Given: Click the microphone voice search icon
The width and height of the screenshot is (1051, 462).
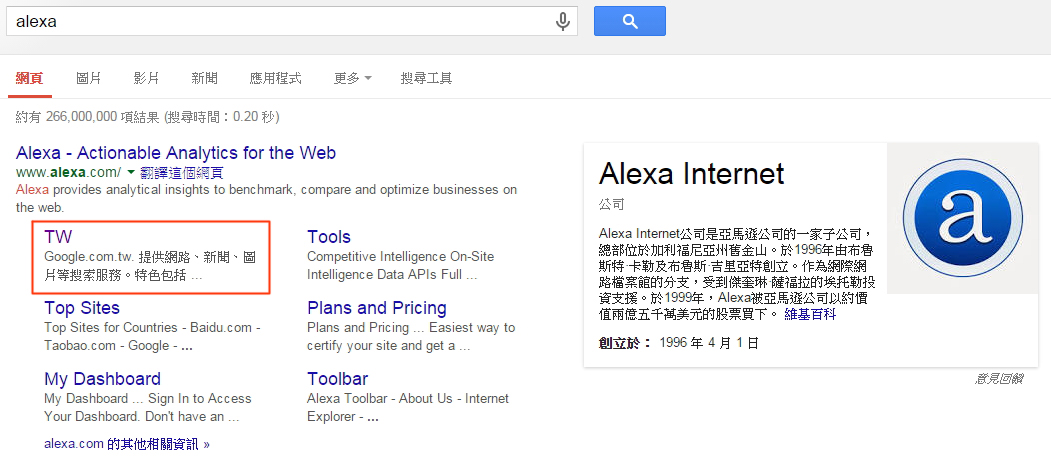Looking at the screenshot, I should (x=563, y=21).
